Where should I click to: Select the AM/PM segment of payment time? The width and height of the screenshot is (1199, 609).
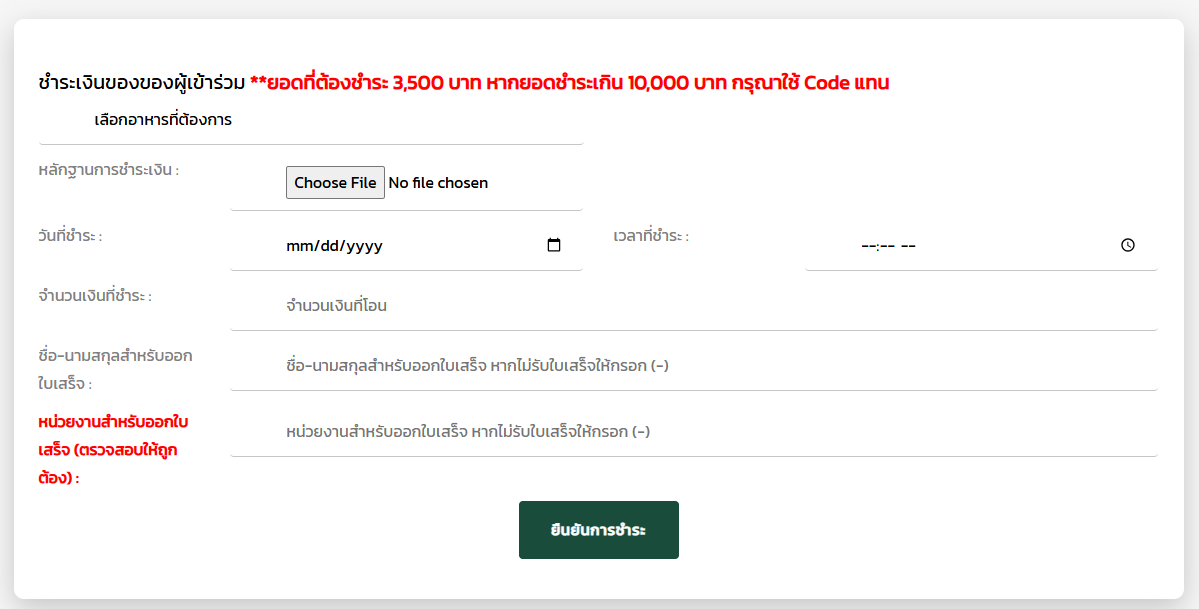908,246
